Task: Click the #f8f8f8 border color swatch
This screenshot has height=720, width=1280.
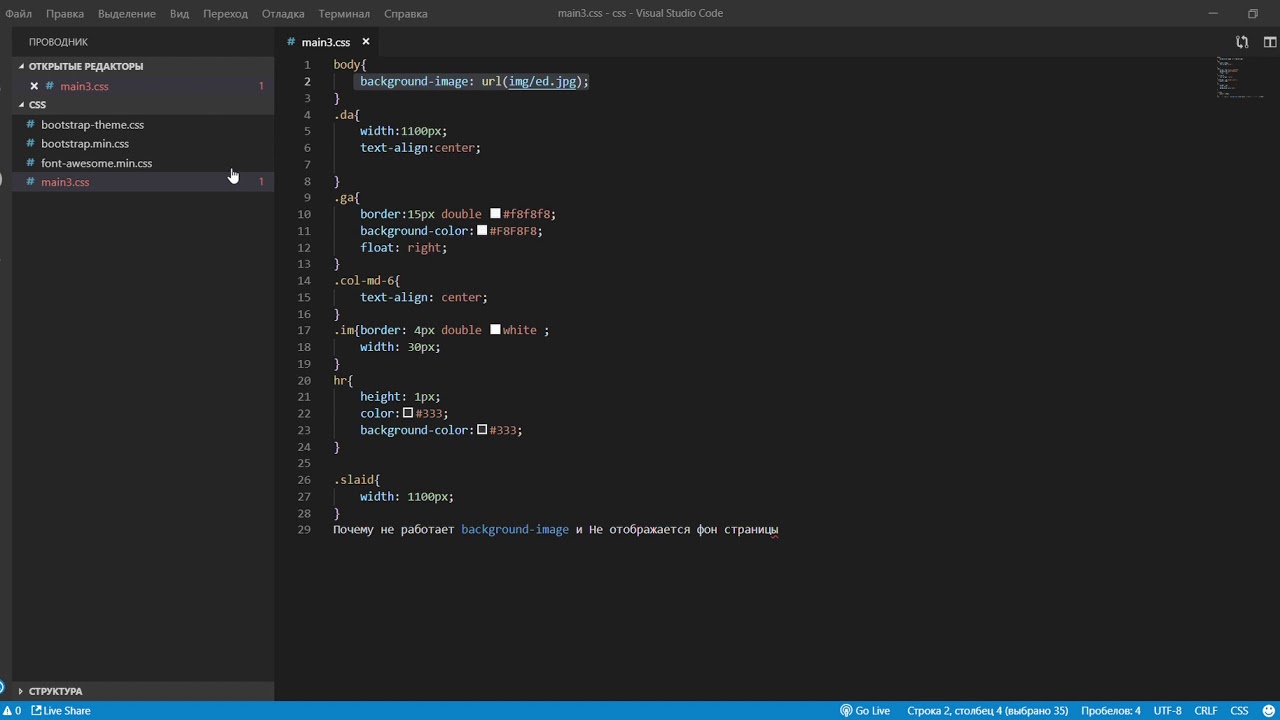Action: (495, 214)
